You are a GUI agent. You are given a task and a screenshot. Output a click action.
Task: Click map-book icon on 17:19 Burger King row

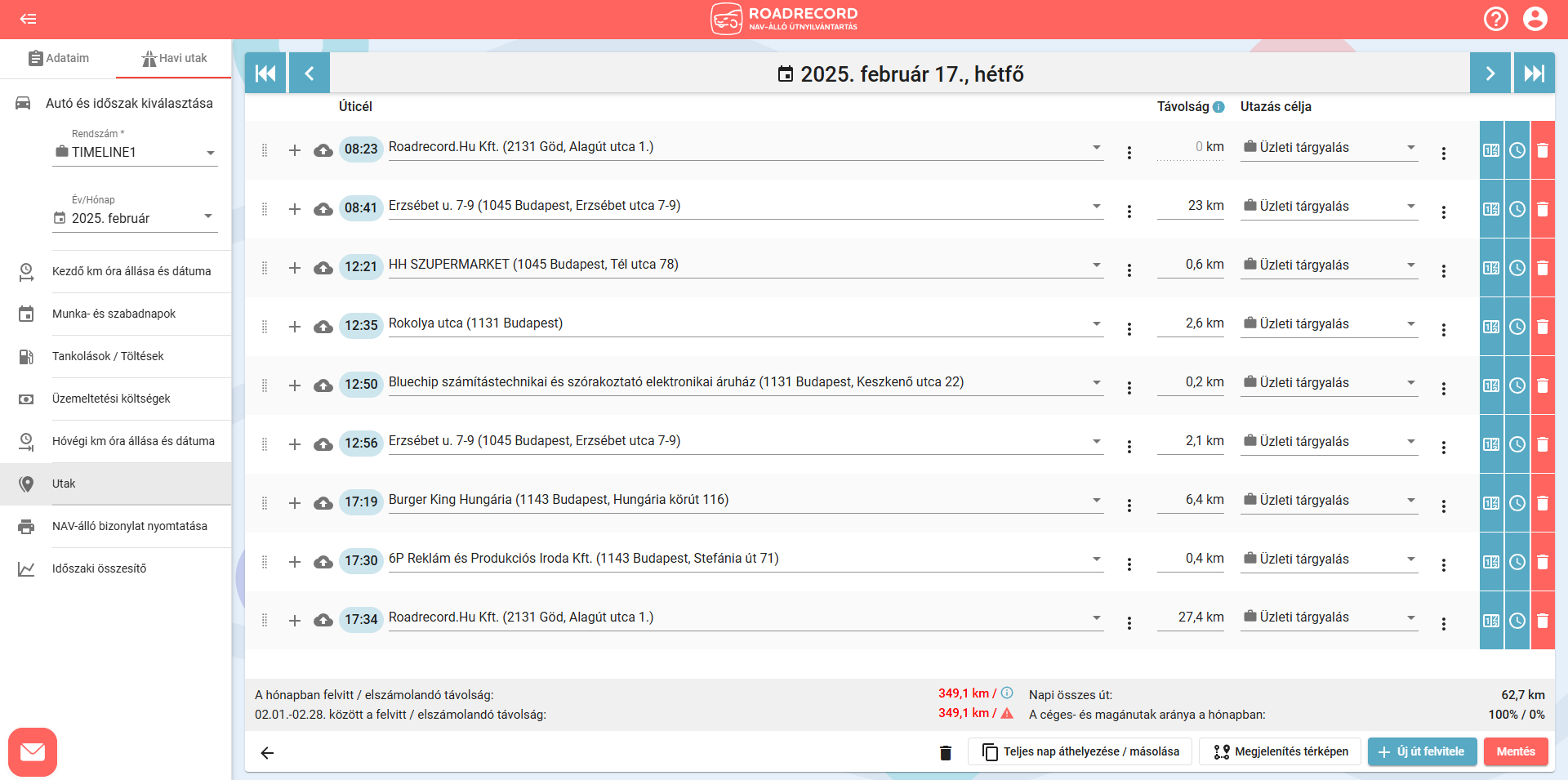coord(1491,503)
